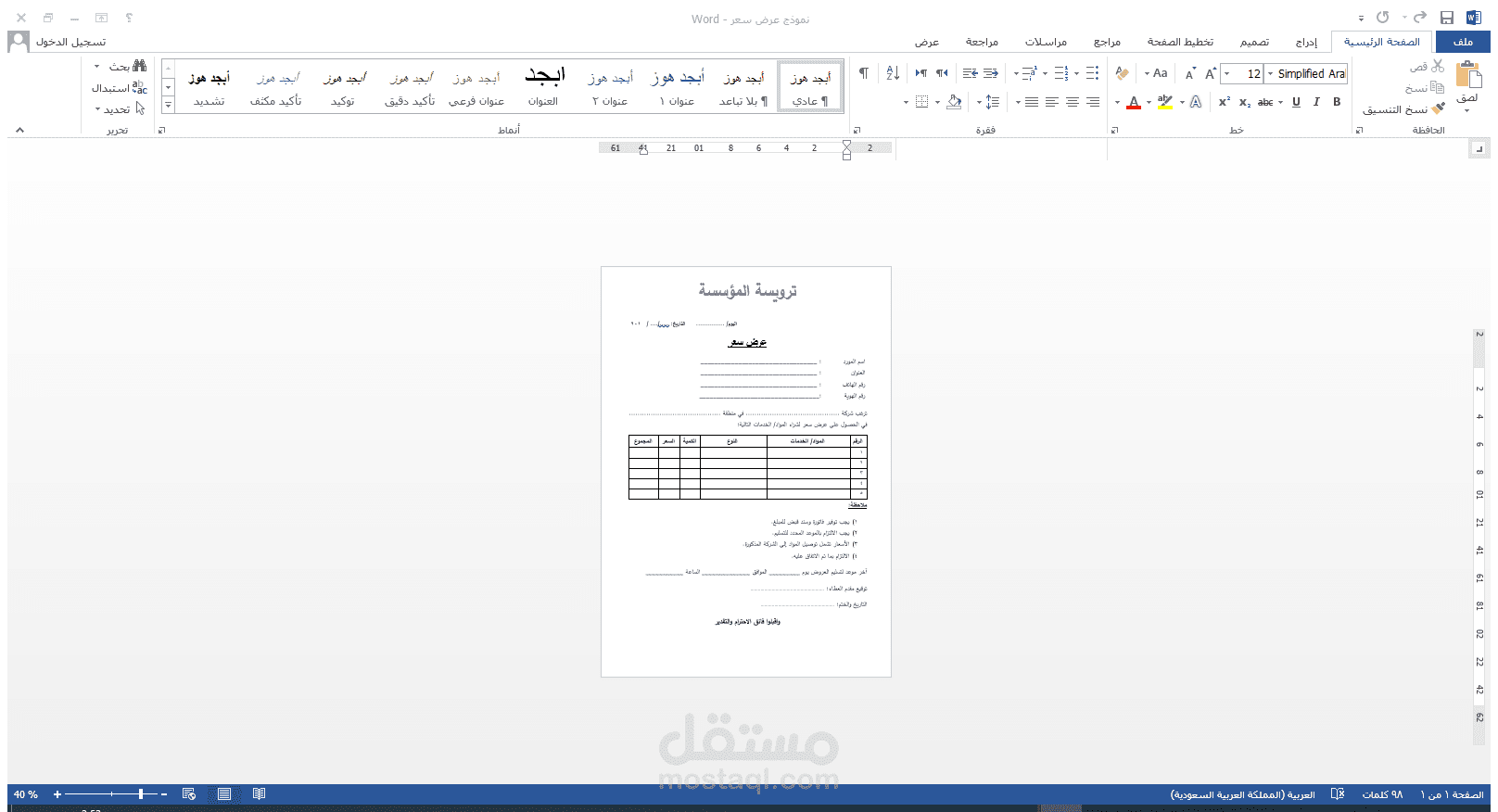Toggle Show/Hide paragraph marks ¶

pyautogui.click(x=863, y=73)
